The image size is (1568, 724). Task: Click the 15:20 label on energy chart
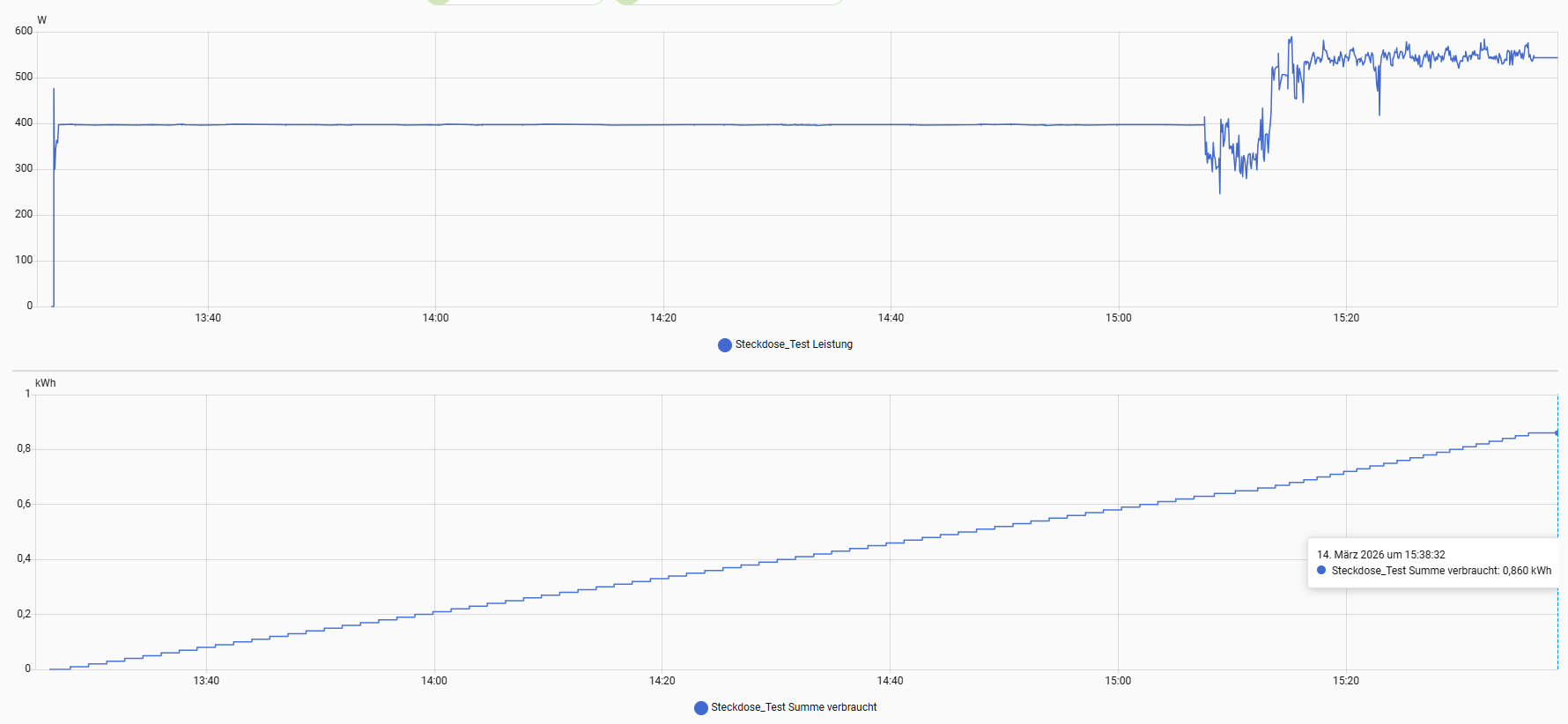[1345, 681]
